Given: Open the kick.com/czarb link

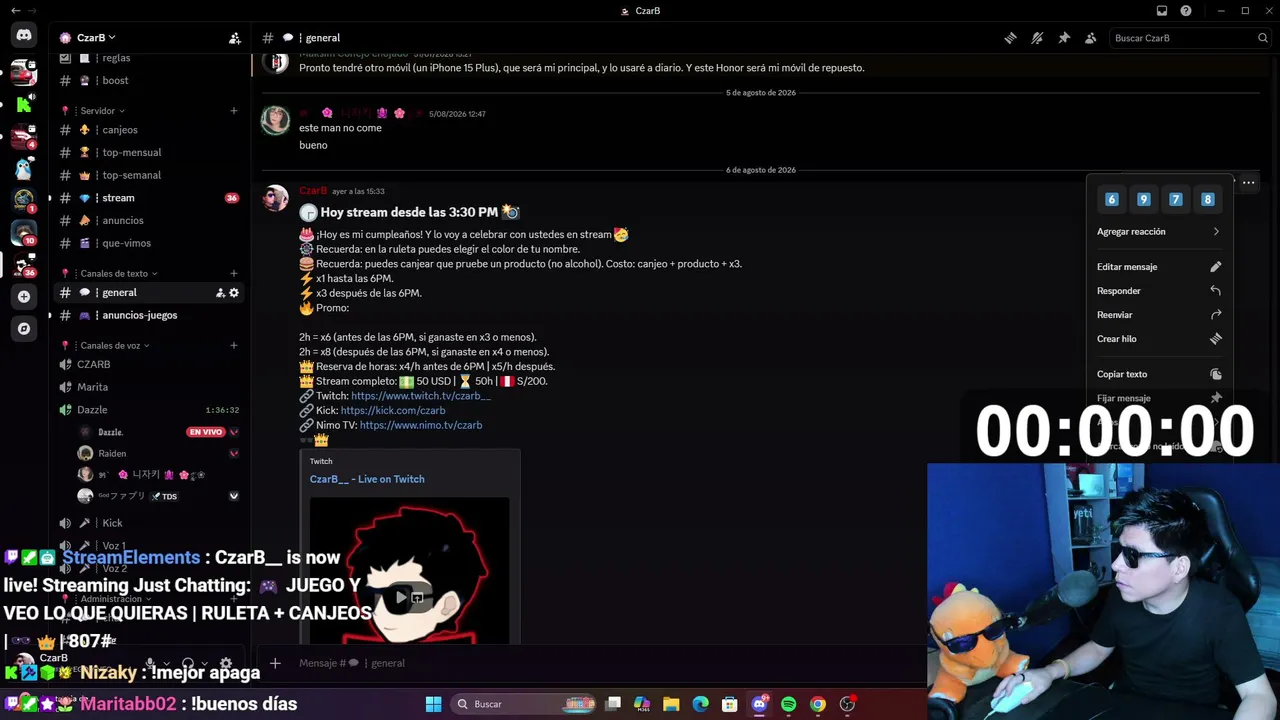Looking at the screenshot, I should 393,411.
